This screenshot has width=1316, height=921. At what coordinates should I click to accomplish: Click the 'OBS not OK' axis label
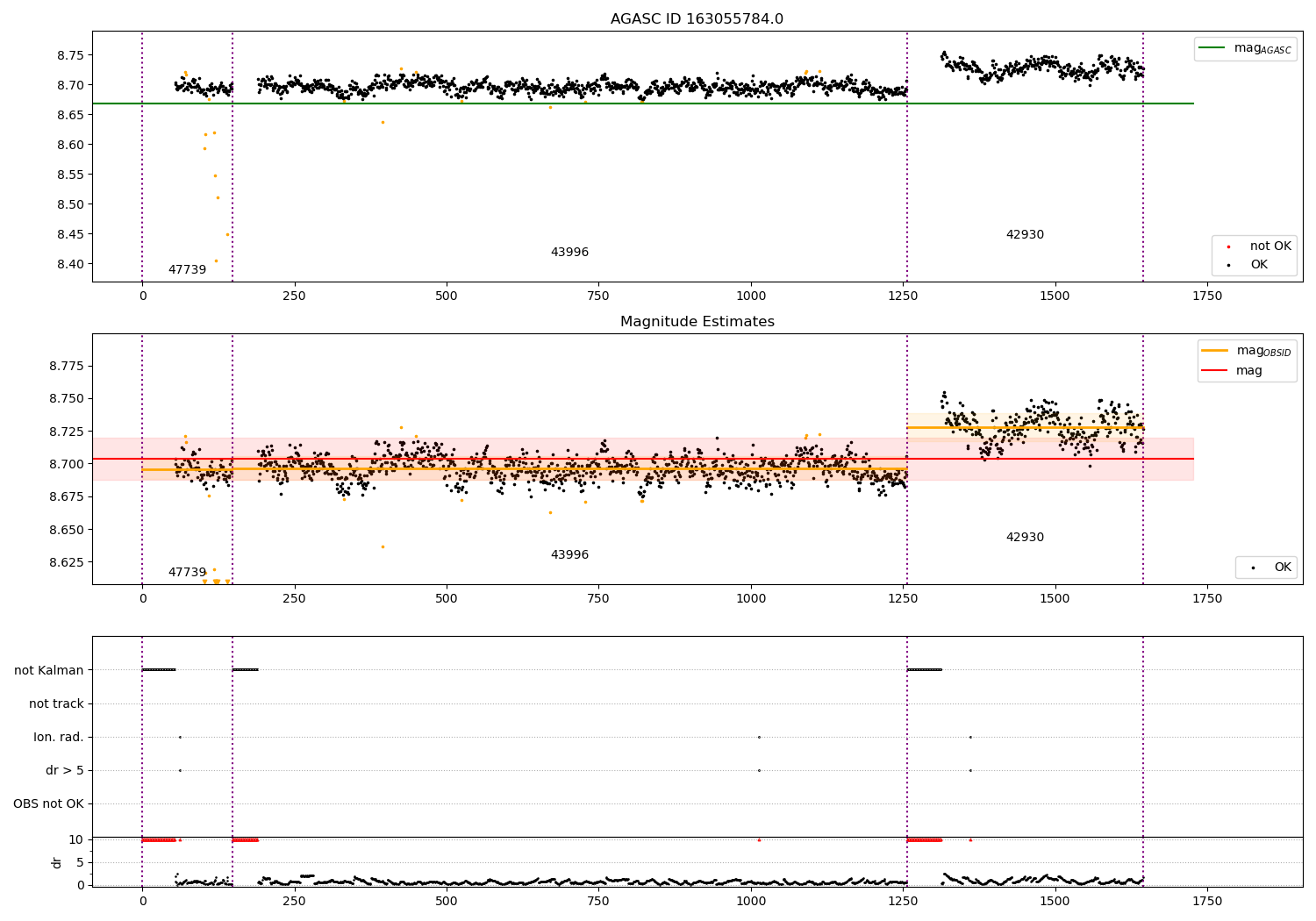(48, 803)
